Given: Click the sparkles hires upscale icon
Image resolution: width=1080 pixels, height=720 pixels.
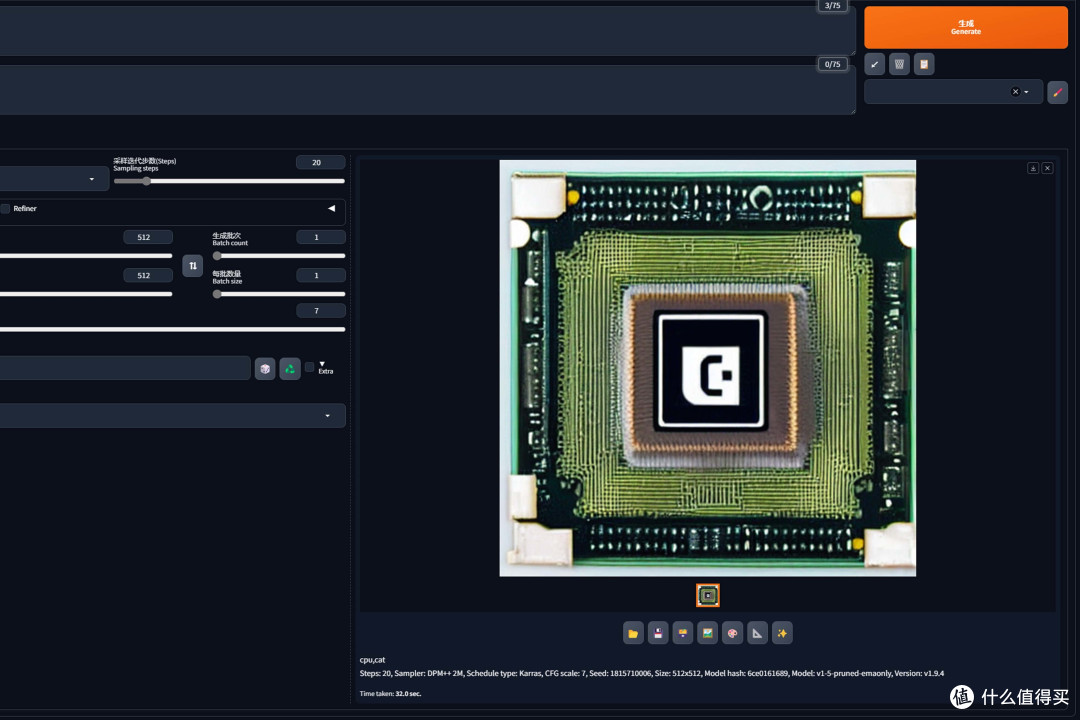Looking at the screenshot, I should (x=782, y=633).
